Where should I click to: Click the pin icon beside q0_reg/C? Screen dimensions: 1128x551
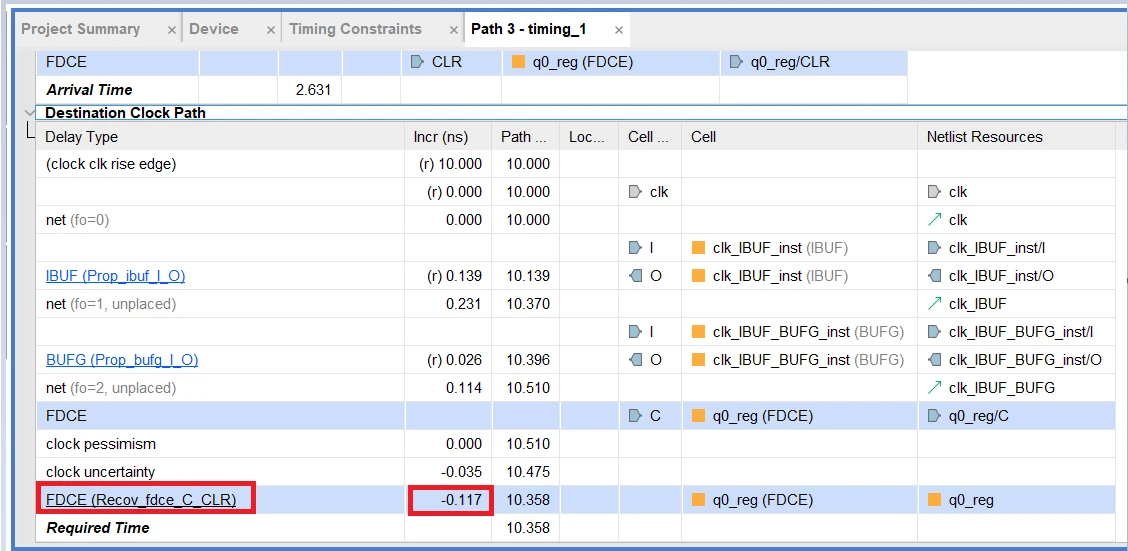coord(934,416)
